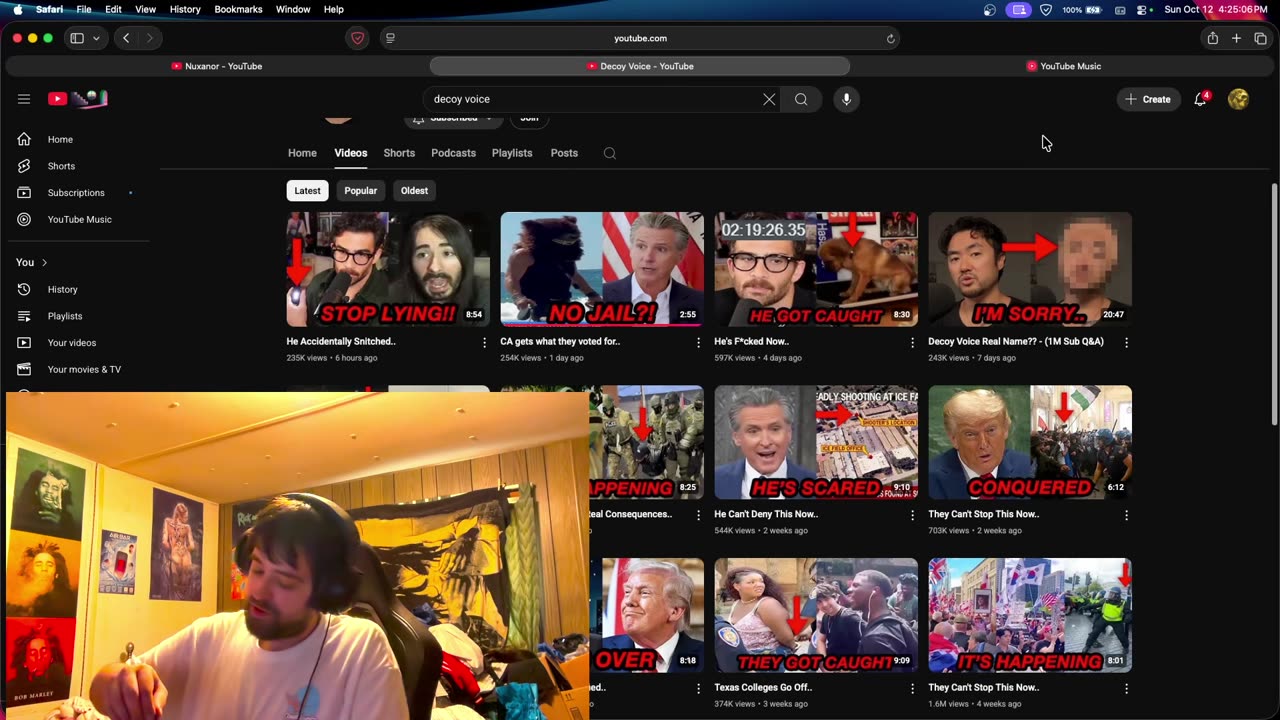Click the page vertical scrollbar
This screenshot has width=1280, height=720.
tap(1274, 305)
